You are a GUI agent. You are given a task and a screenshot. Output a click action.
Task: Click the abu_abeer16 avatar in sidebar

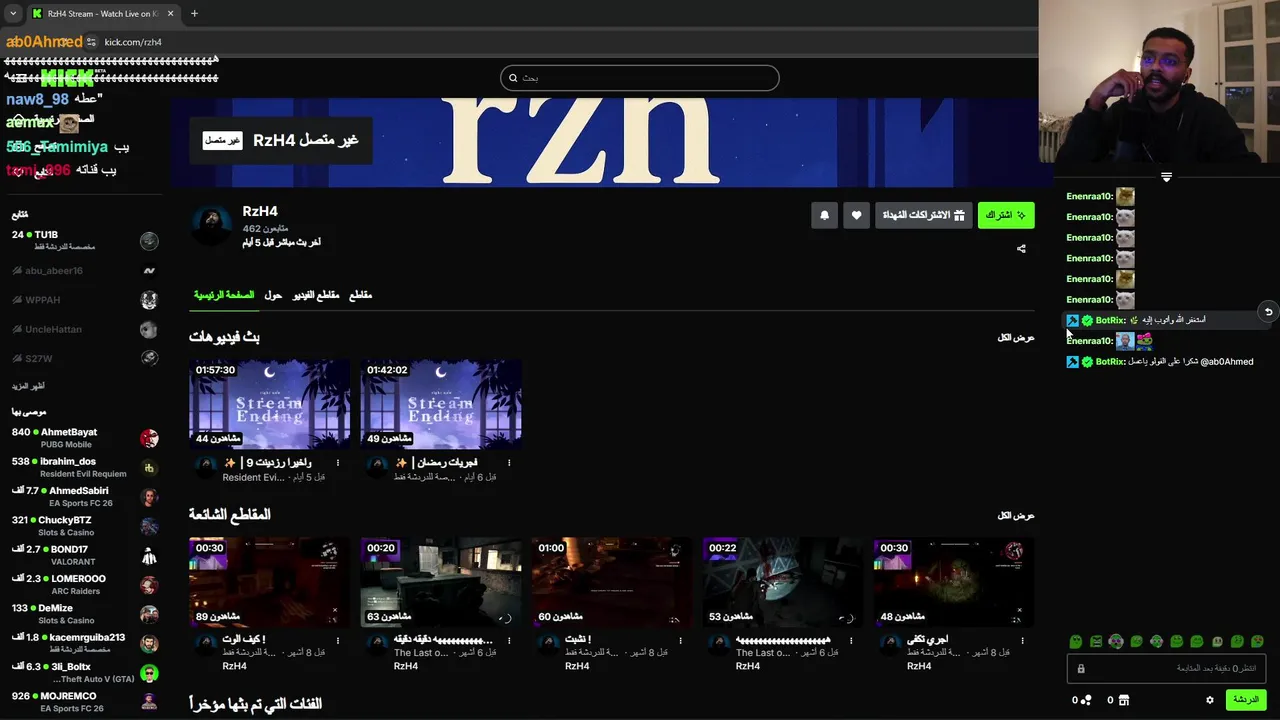tap(149, 271)
